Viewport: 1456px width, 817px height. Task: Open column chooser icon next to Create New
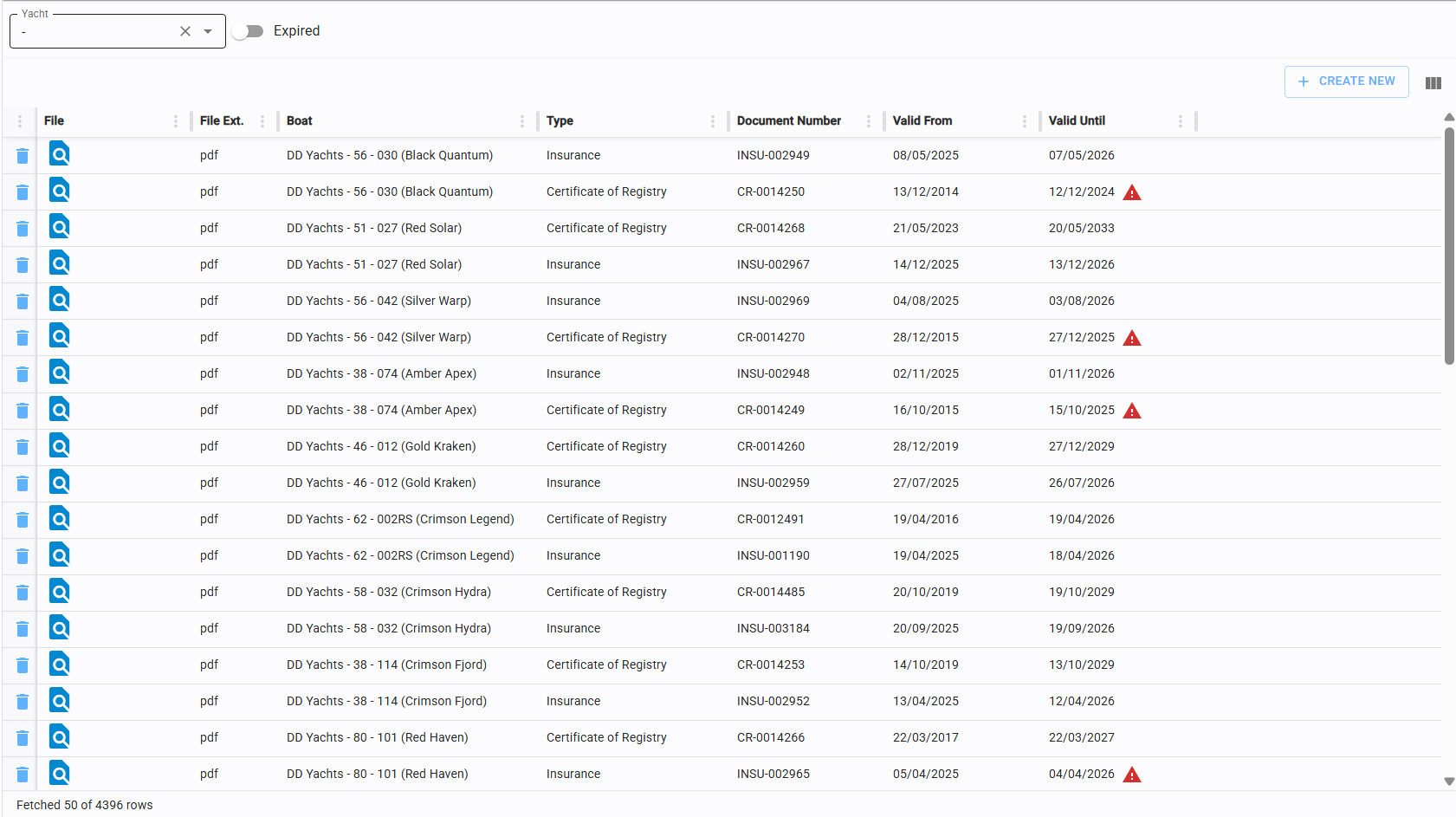(1433, 83)
